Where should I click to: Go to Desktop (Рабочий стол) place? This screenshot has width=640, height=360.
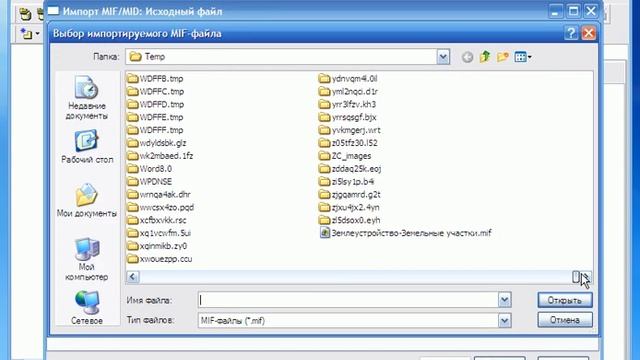(x=87, y=147)
